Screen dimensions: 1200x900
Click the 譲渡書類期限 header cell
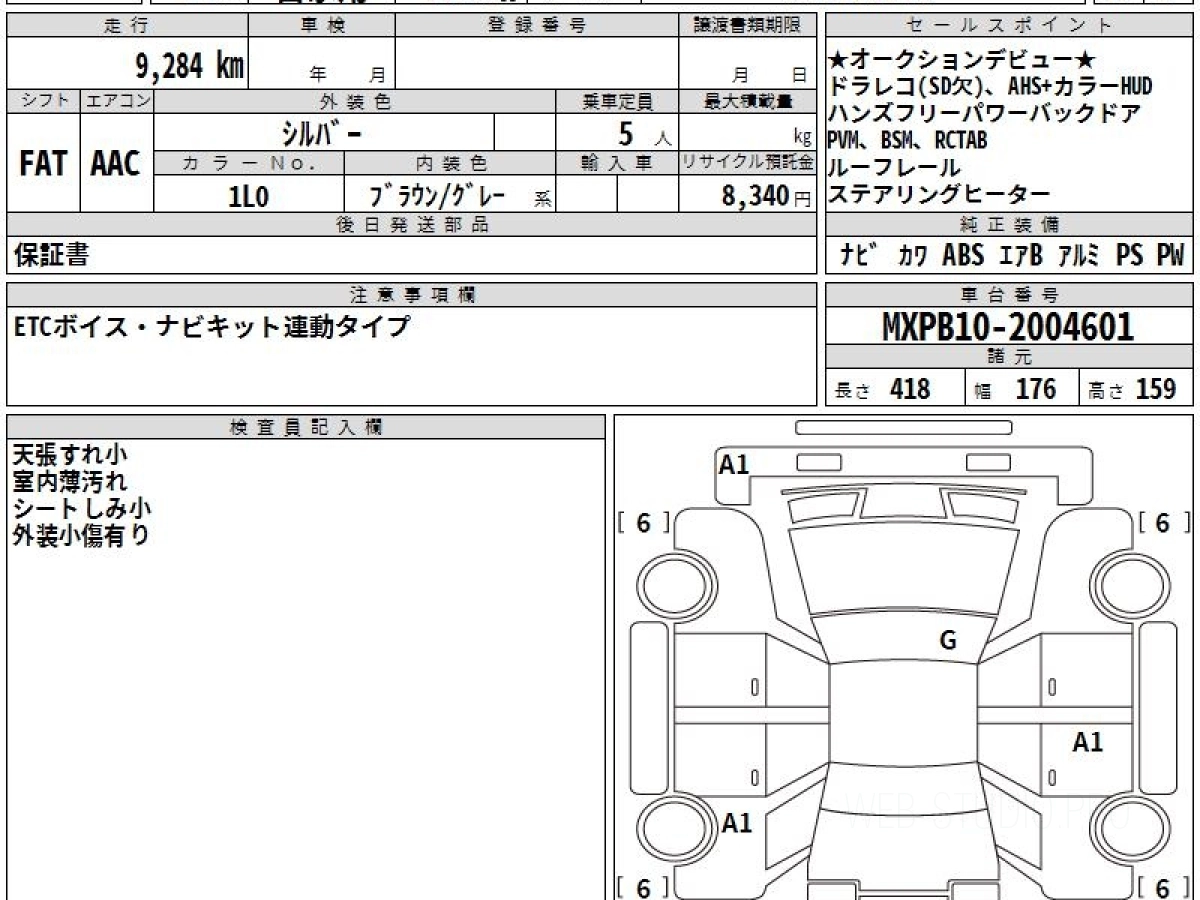click(747, 26)
